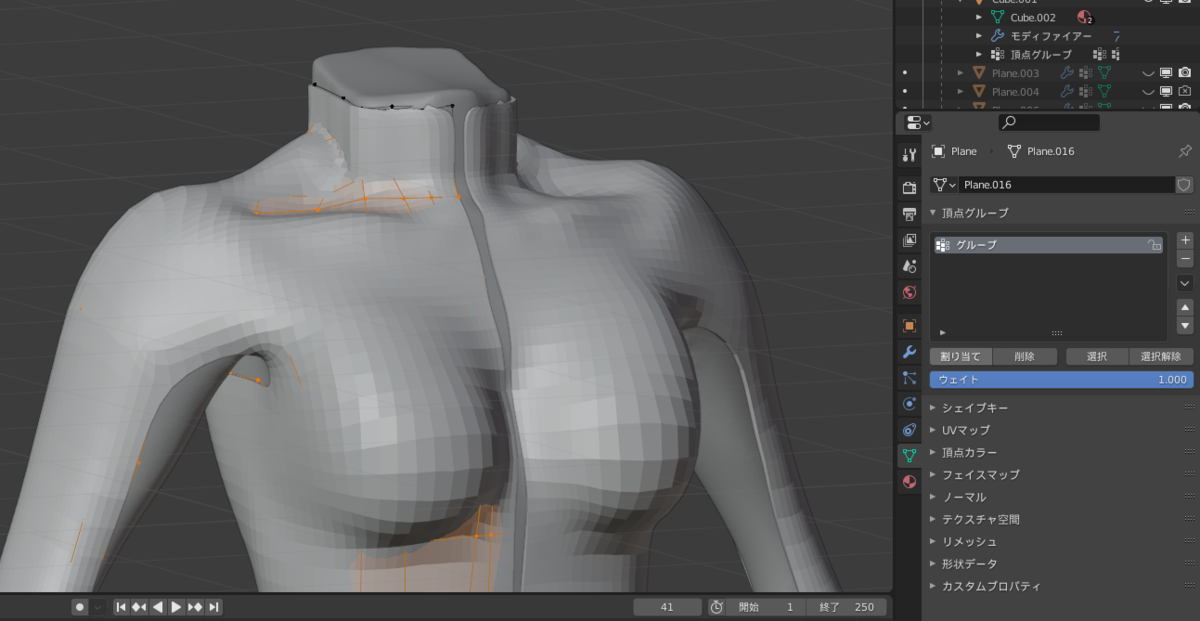Open auto keying options dropdown
This screenshot has height=621, width=1200.
click(x=98, y=607)
